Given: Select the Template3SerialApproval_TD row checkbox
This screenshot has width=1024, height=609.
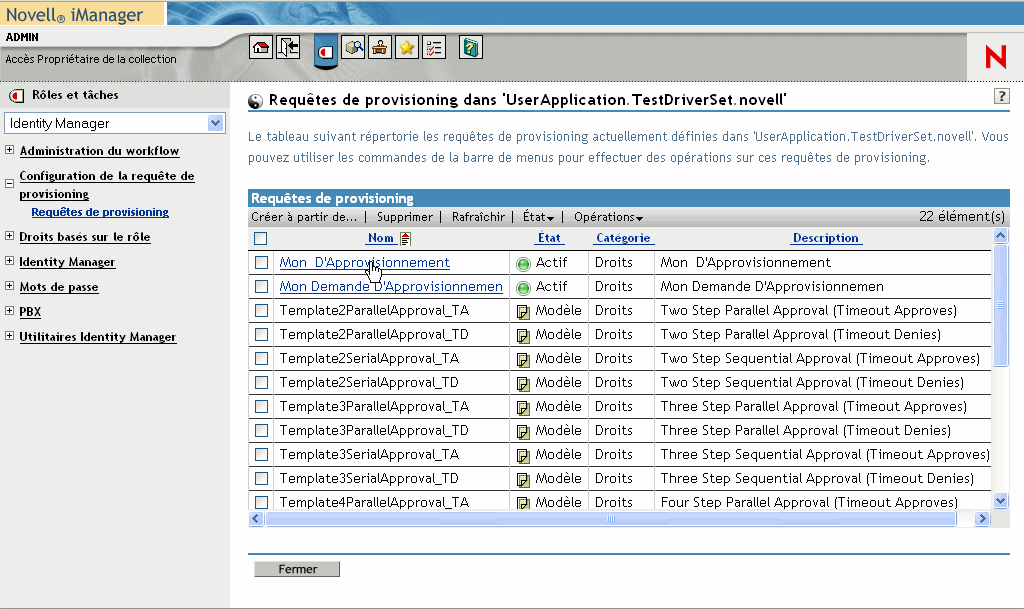Looking at the screenshot, I should tap(261, 479).
